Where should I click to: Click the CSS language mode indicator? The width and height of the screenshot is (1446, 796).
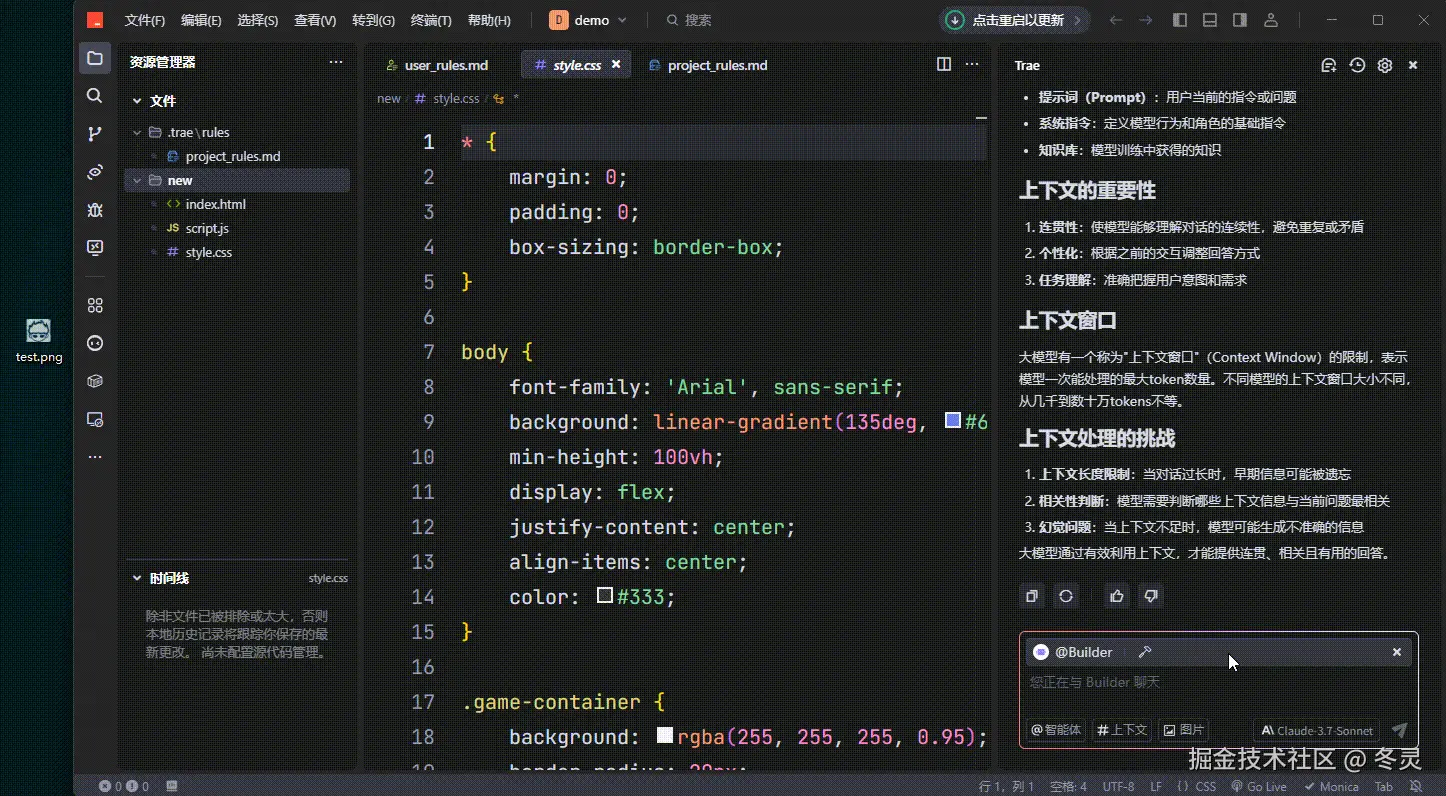click(1197, 786)
